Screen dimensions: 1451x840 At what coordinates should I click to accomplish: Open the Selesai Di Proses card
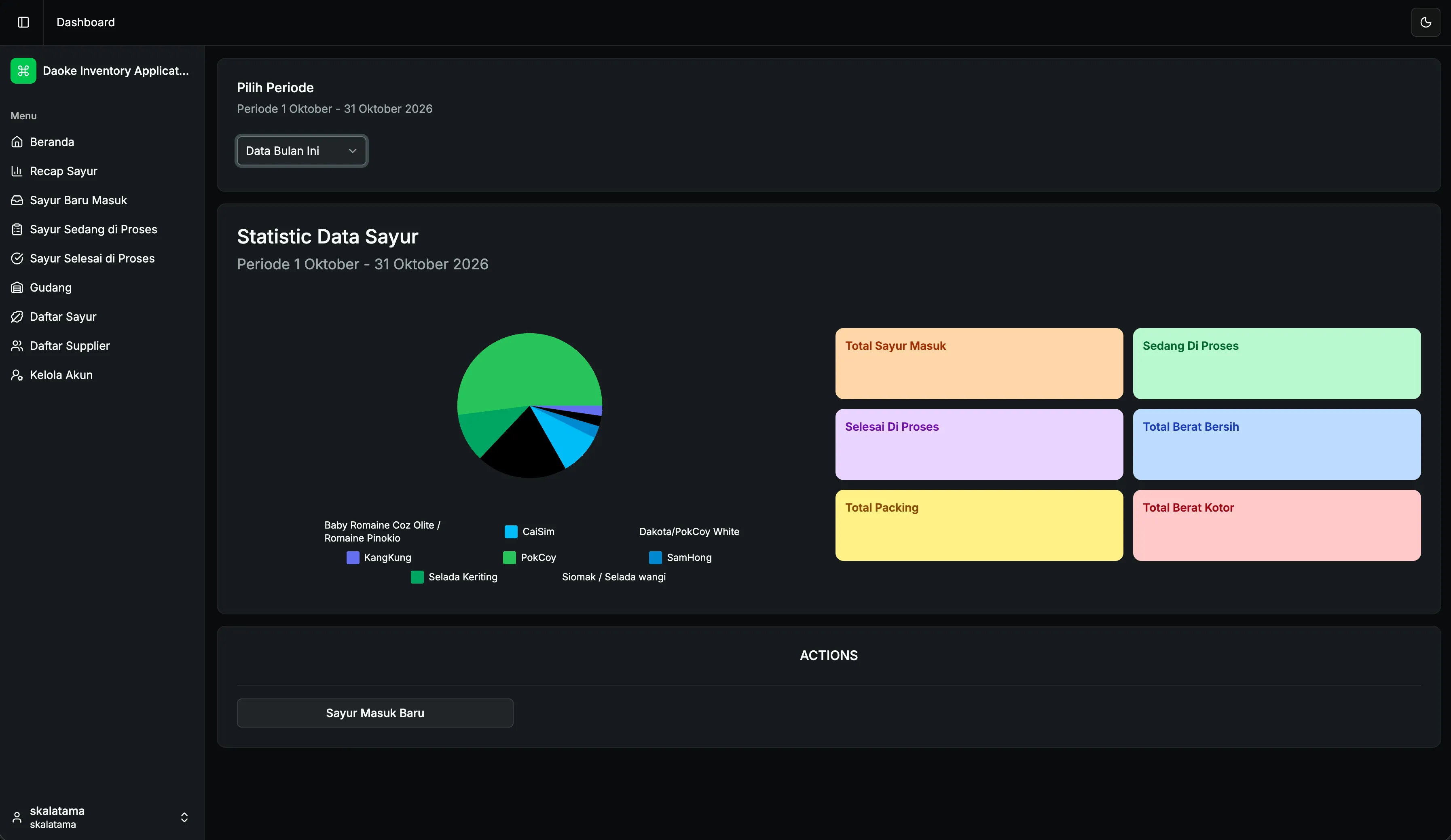click(x=979, y=444)
